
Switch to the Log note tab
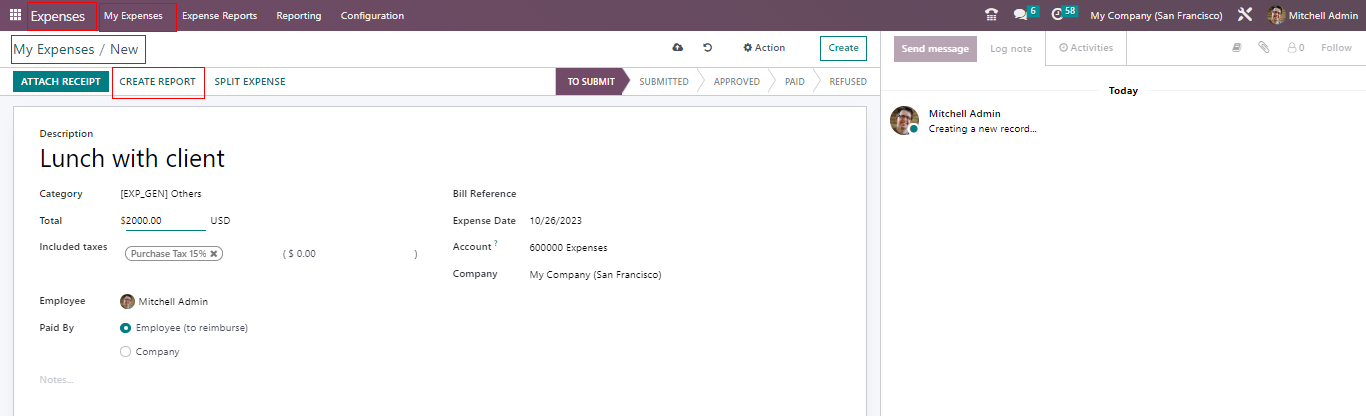(x=1010, y=49)
